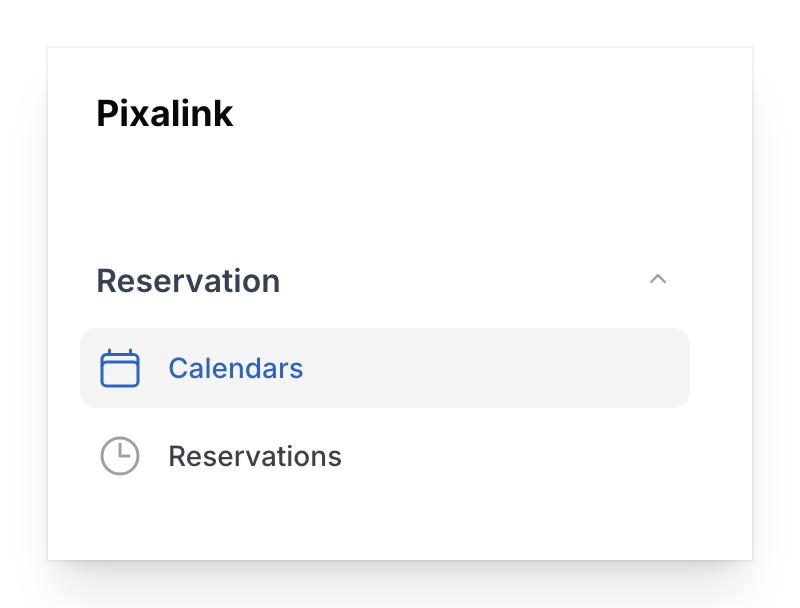
Task: Click the highlighted Calendars row
Action: pyautogui.click(x=385, y=368)
